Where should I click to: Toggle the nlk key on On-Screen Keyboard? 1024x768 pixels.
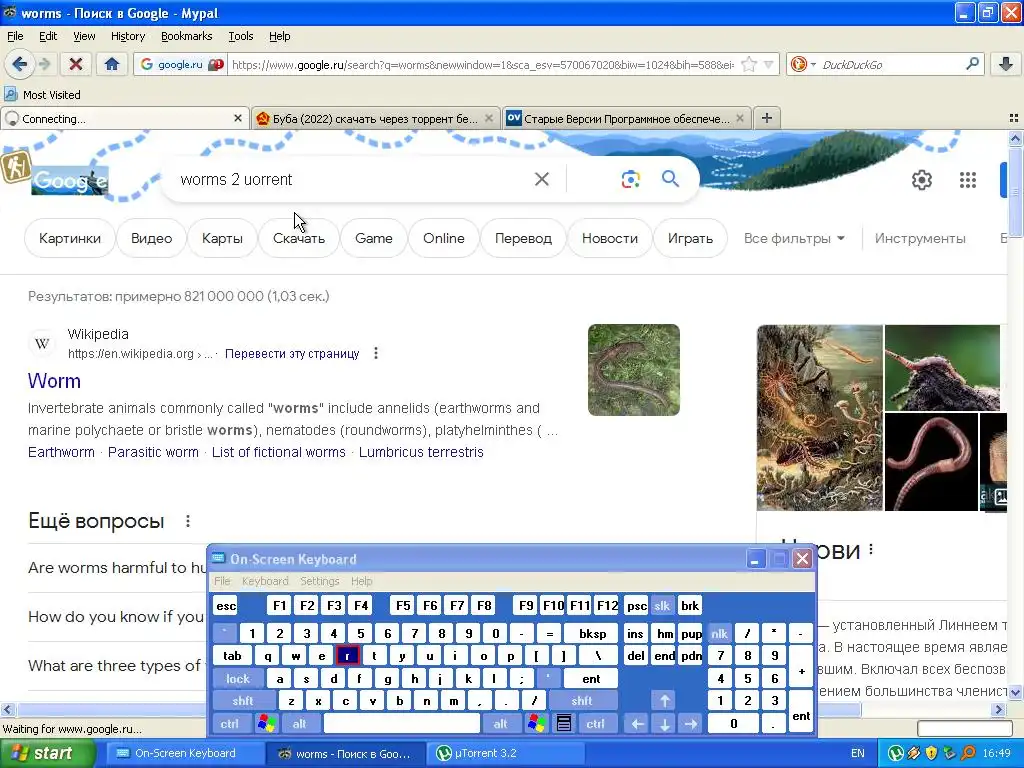pyautogui.click(x=719, y=633)
